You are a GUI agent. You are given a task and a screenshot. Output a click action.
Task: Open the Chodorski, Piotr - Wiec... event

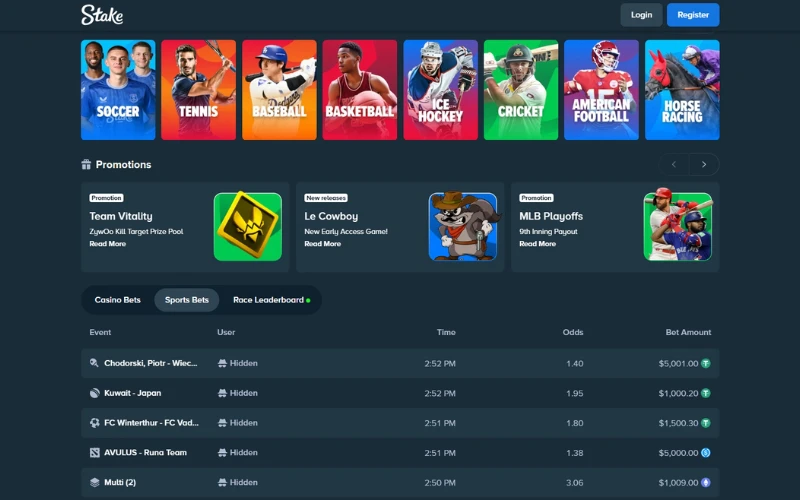[x=151, y=363]
